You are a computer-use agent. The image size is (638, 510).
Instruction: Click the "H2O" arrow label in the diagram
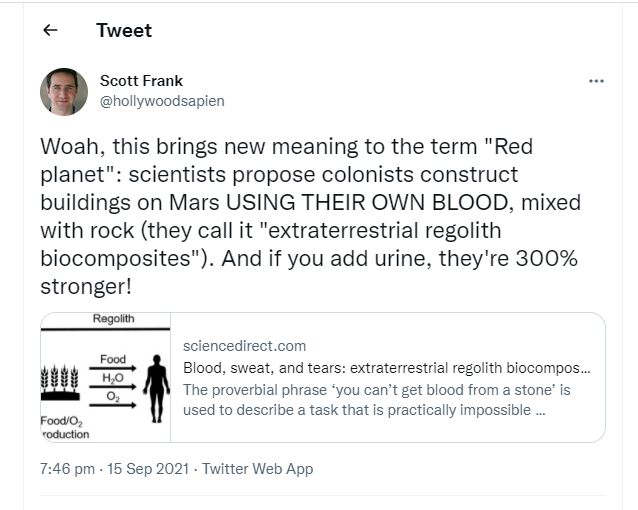coord(112,377)
